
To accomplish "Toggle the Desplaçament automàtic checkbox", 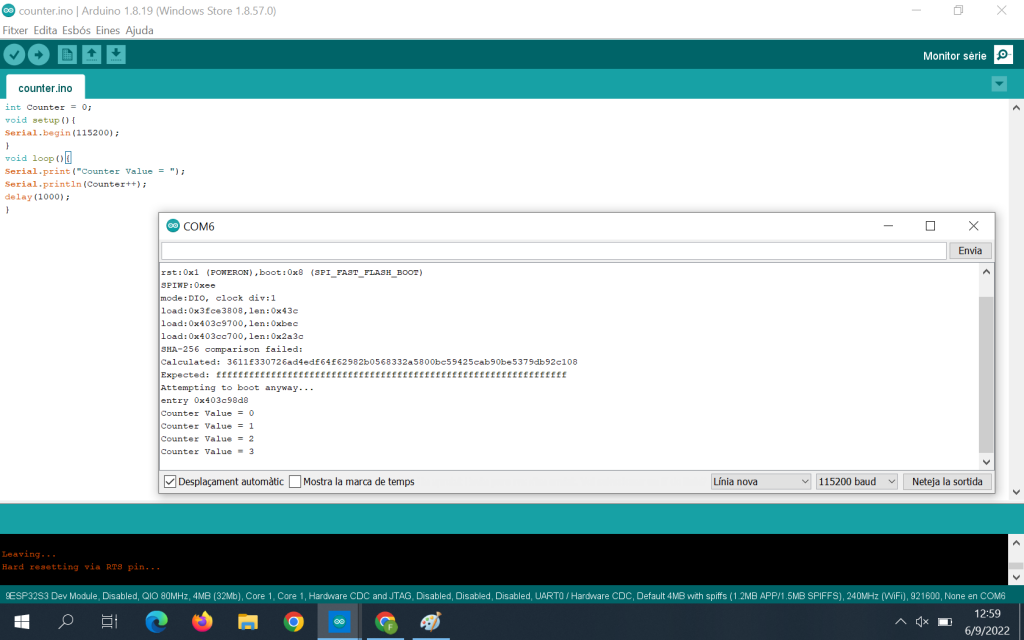I will point(170,482).
